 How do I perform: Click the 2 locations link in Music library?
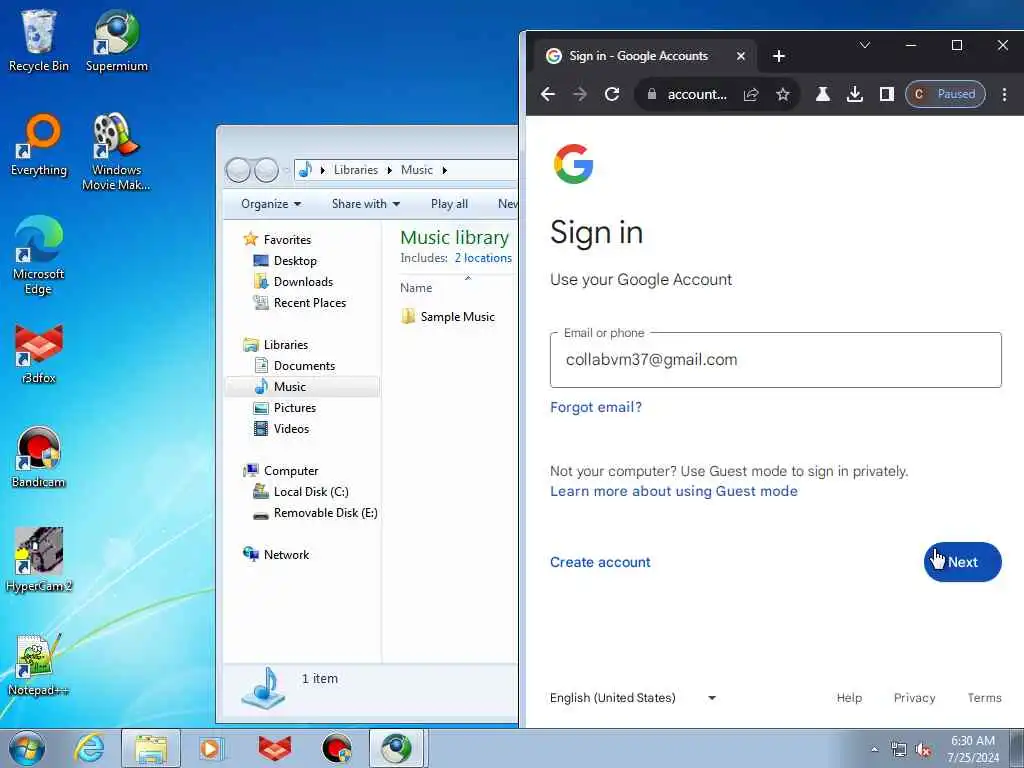[483, 258]
